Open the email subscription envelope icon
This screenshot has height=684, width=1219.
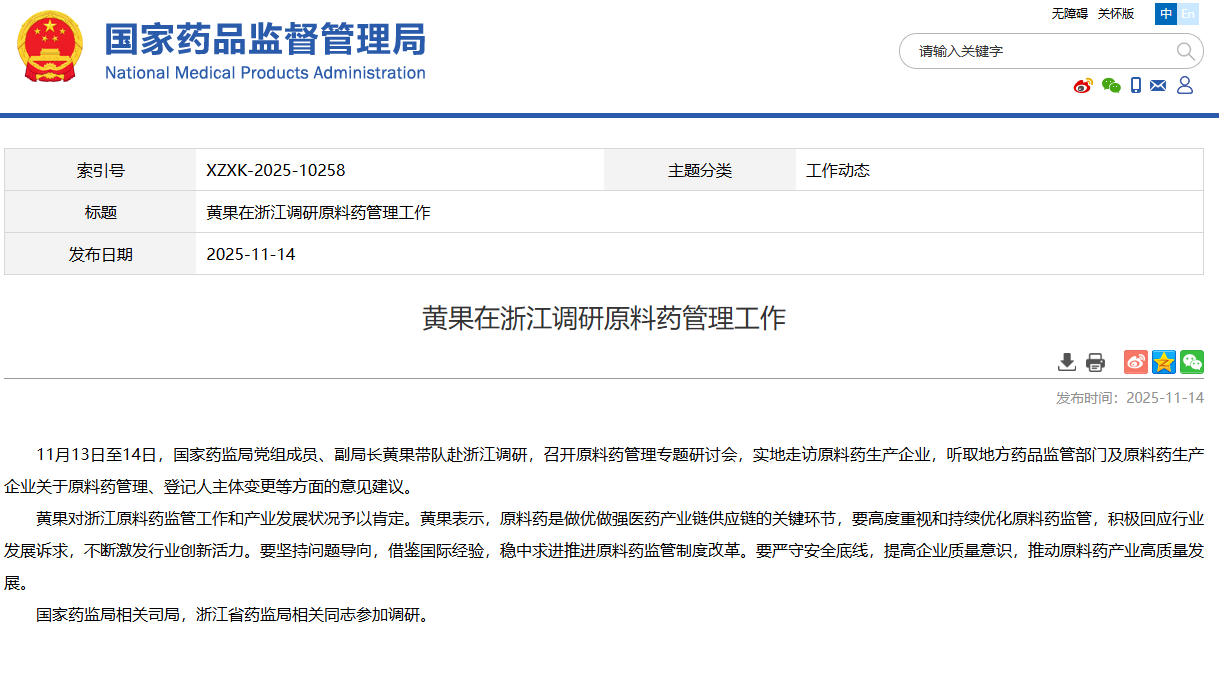coord(1158,85)
